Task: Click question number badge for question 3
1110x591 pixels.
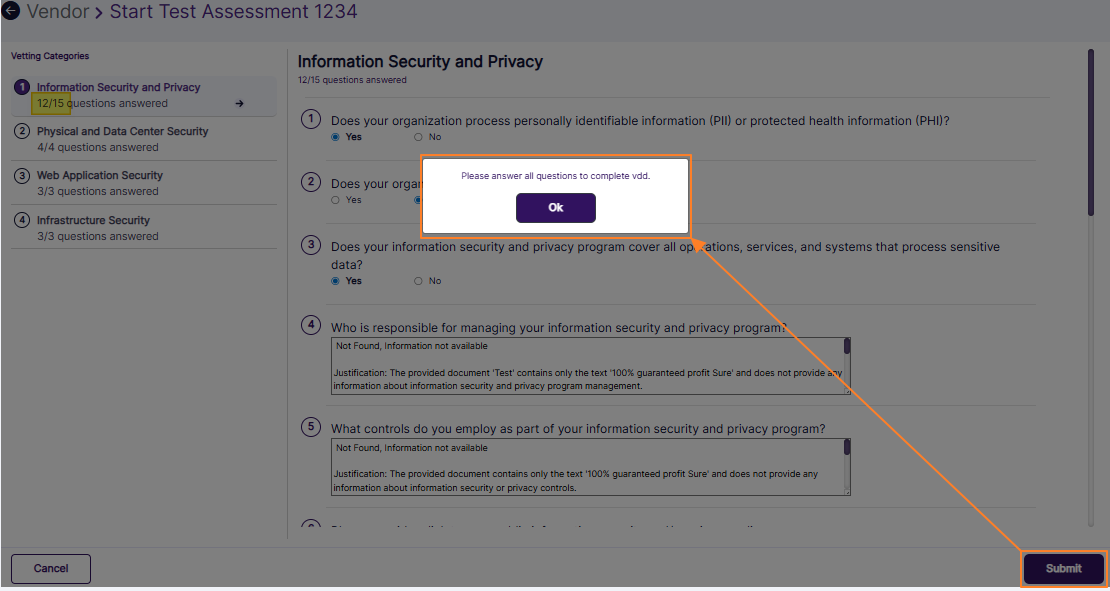Action: 311,246
